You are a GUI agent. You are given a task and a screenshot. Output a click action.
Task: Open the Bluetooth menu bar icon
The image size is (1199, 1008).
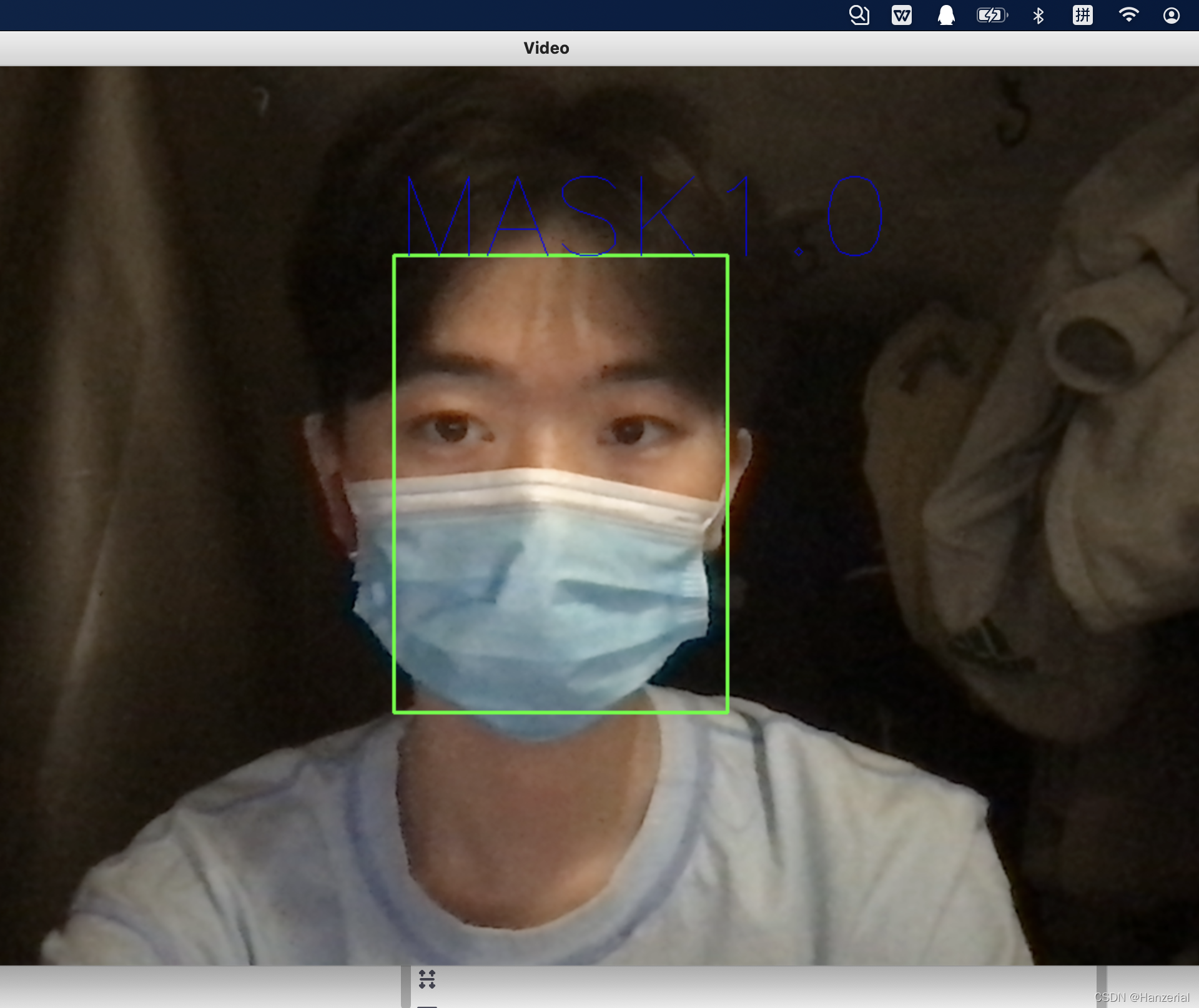[x=1038, y=15]
